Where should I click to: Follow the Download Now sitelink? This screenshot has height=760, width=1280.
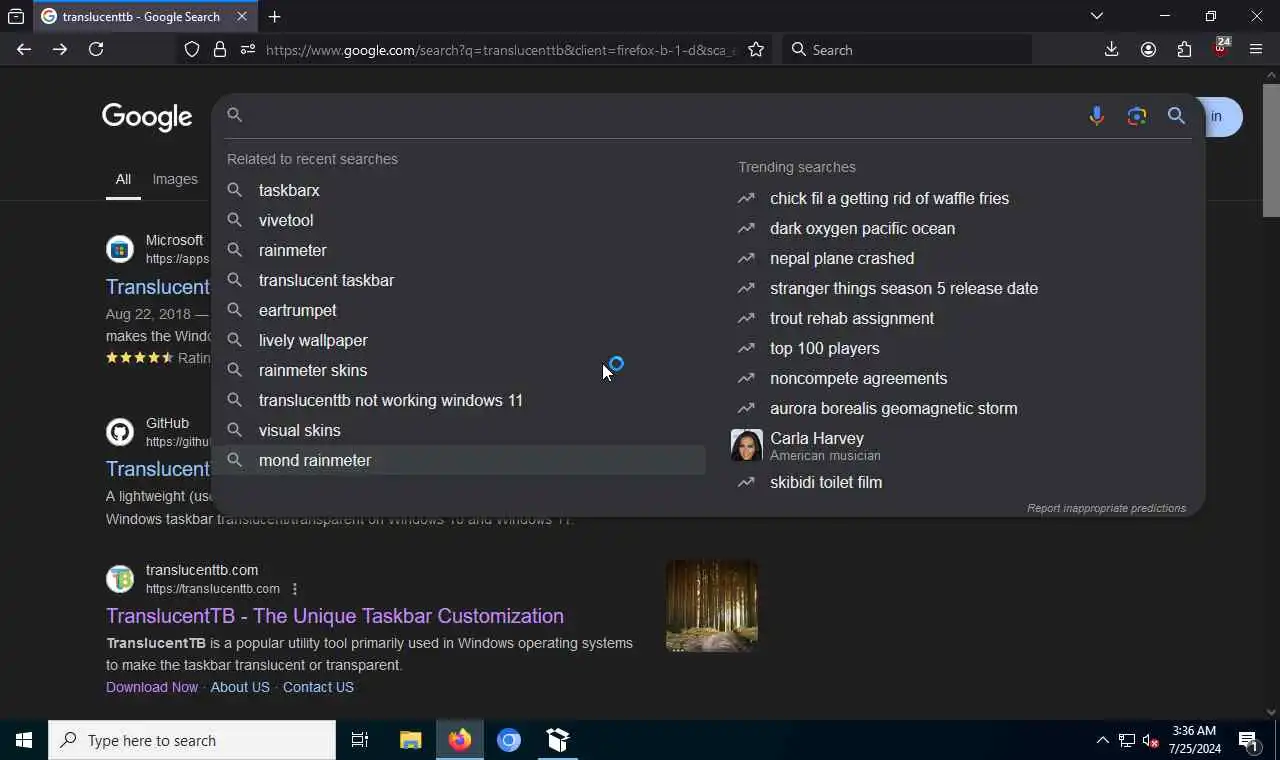[x=152, y=687]
